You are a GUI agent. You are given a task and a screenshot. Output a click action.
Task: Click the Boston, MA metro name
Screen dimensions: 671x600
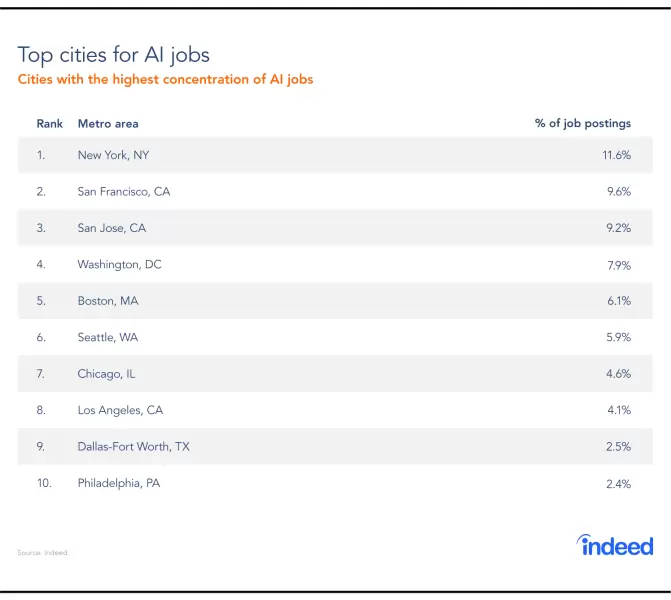pyautogui.click(x=109, y=301)
